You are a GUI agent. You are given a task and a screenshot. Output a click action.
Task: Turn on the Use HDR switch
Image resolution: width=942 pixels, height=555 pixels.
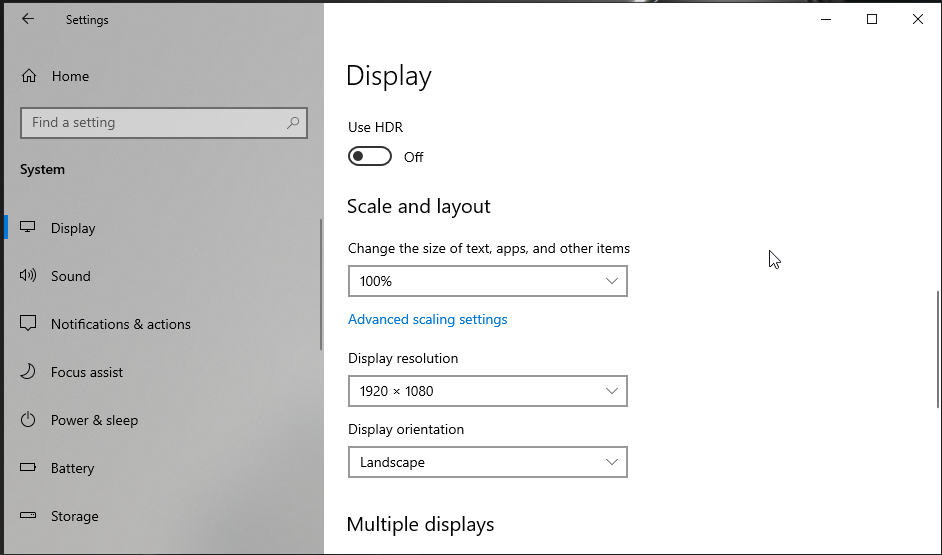pyautogui.click(x=369, y=157)
